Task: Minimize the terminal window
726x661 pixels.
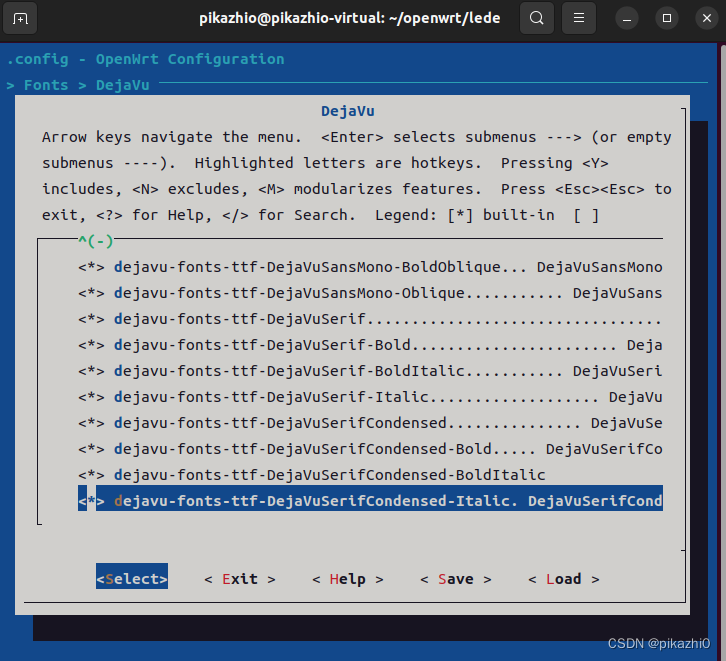Action: (627, 19)
